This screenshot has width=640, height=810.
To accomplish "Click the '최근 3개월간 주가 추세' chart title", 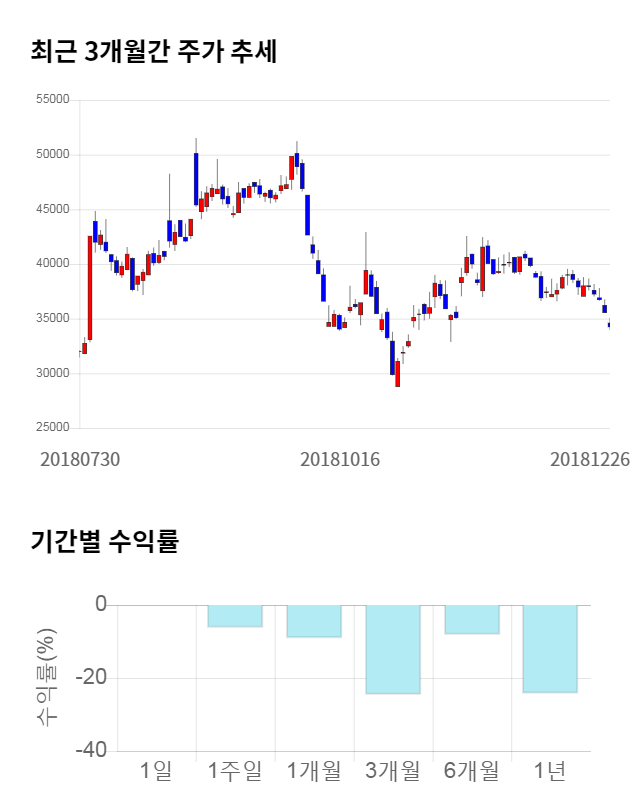I will click(153, 52).
